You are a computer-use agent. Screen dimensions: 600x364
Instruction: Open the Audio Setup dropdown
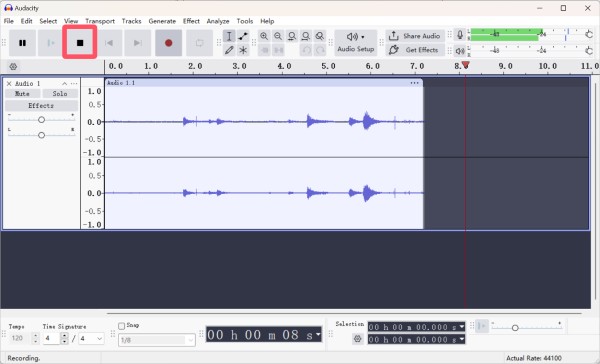click(355, 43)
